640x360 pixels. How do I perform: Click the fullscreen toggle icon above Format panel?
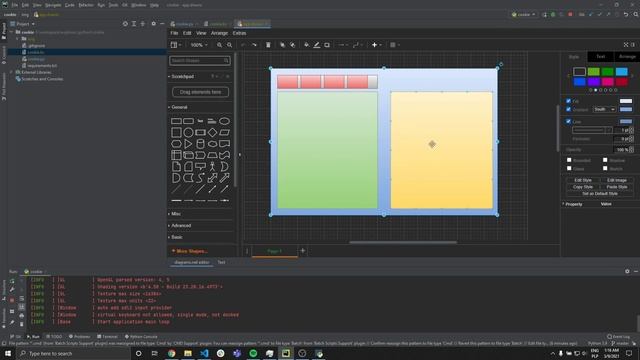pyautogui.click(x=626, y=45)
